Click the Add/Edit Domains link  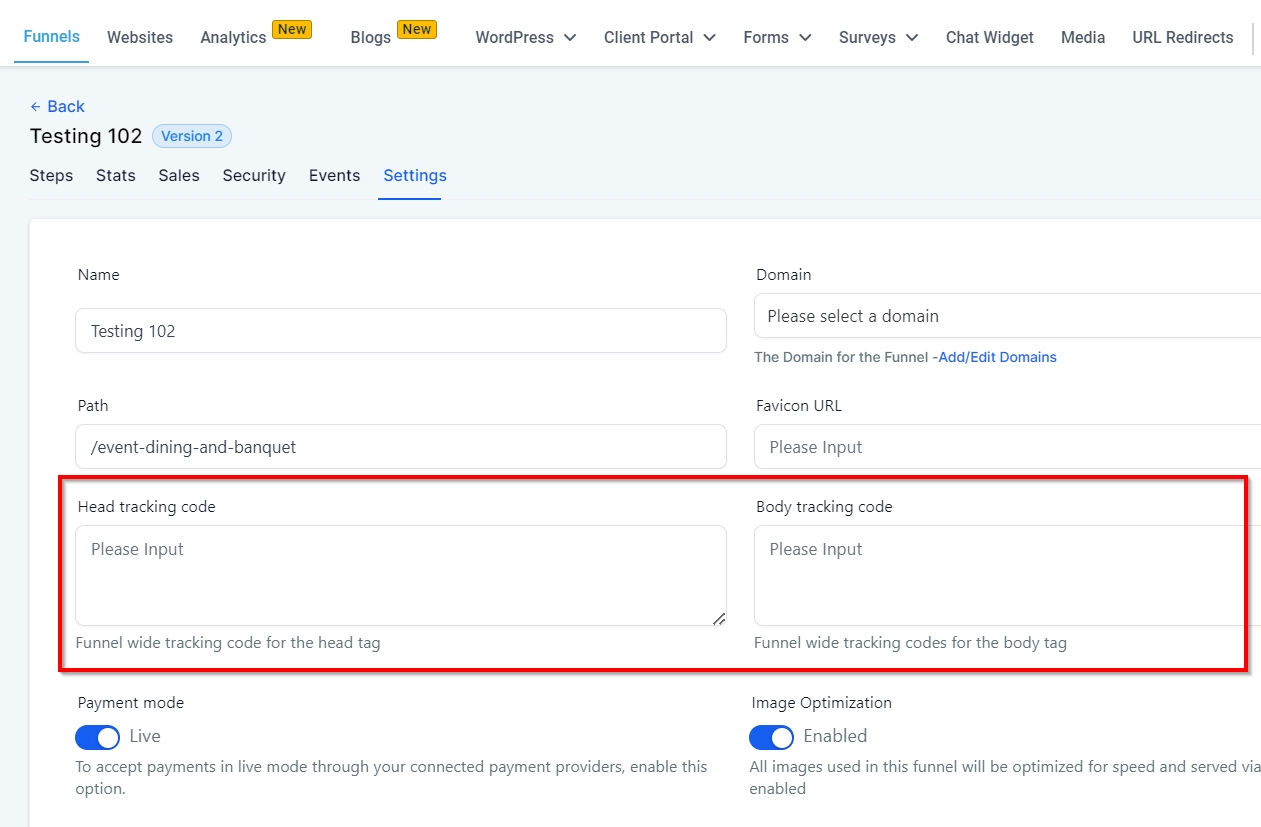[997, 357]
